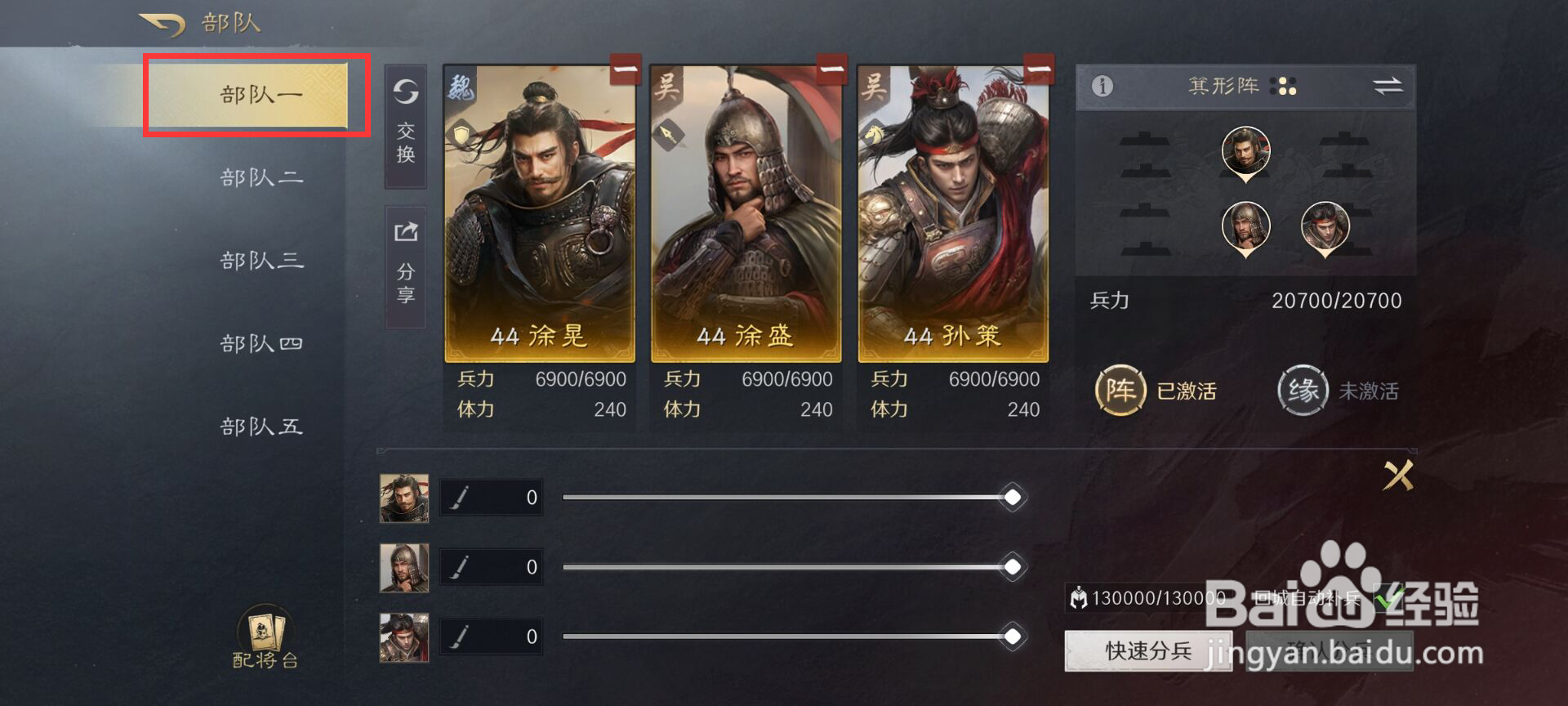Click the crossed swords icon
The height and width of the screenshot is (706, 1568).
pyautogui.click(x=1397, y=476)
